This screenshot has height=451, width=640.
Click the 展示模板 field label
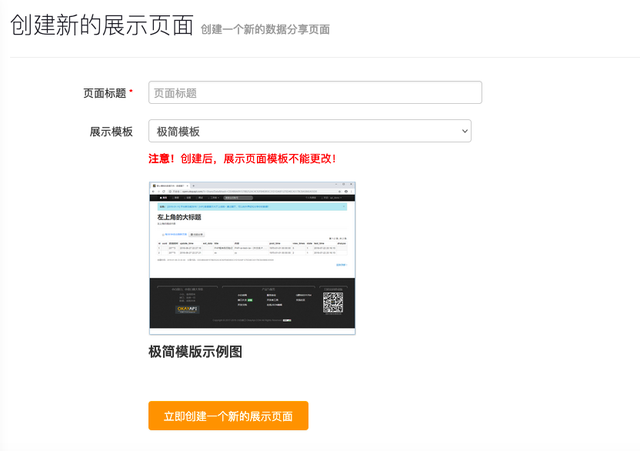(111, 131)
